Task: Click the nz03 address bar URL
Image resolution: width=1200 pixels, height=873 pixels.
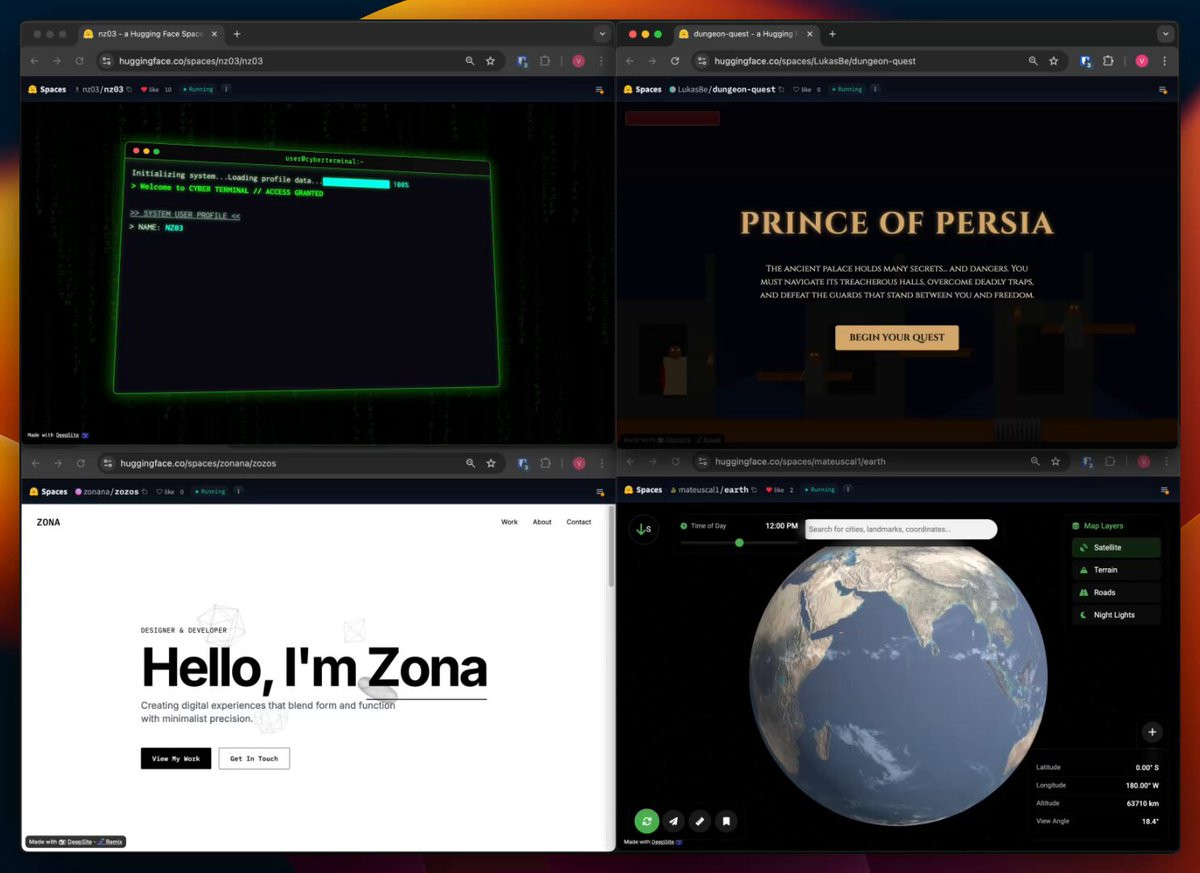Action: pyautogui.click(x=192, y=61)
